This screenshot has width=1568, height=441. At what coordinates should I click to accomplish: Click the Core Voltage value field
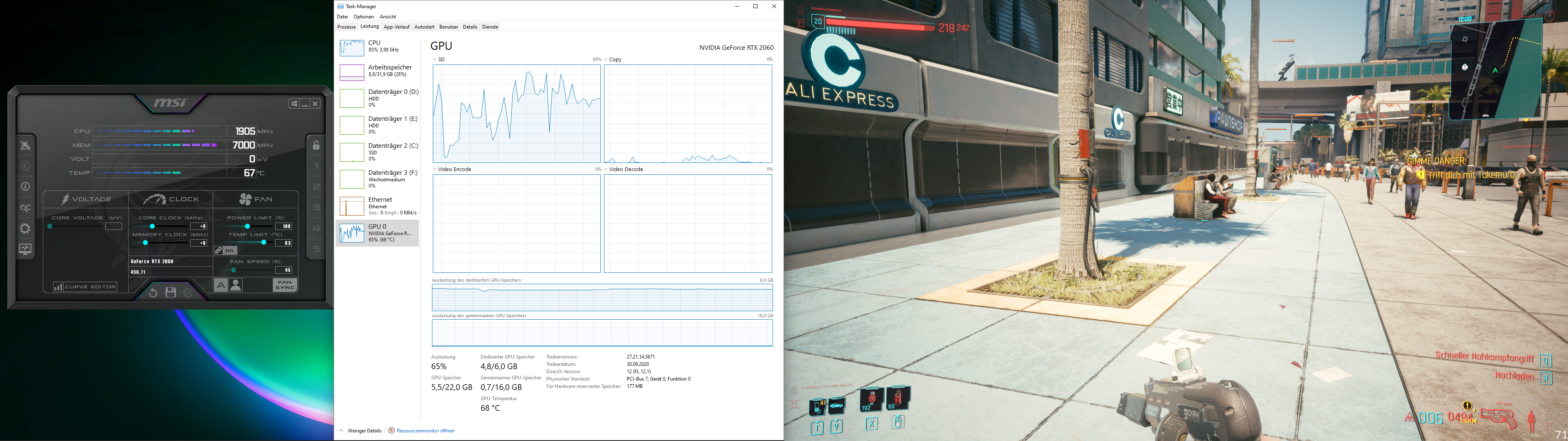tap(114, 227)
